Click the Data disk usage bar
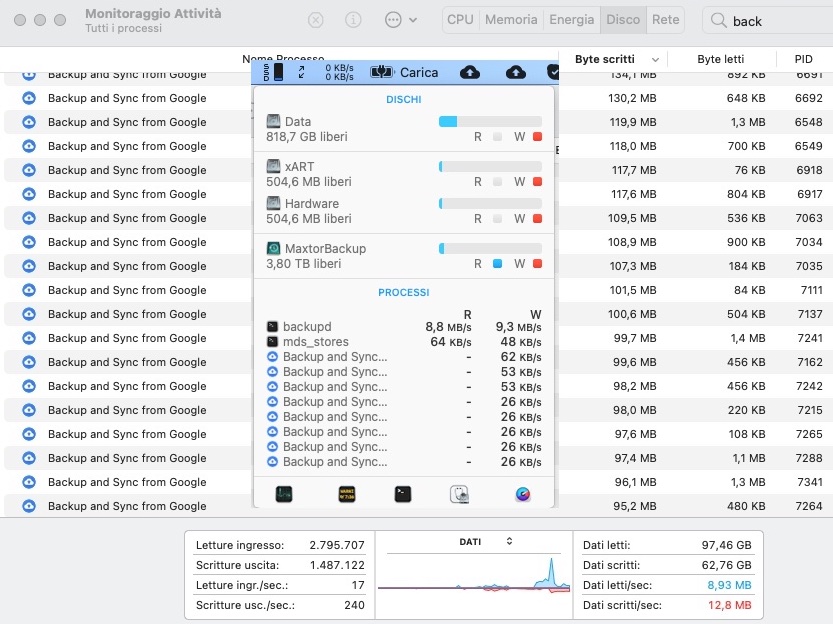 coord(490,122)
